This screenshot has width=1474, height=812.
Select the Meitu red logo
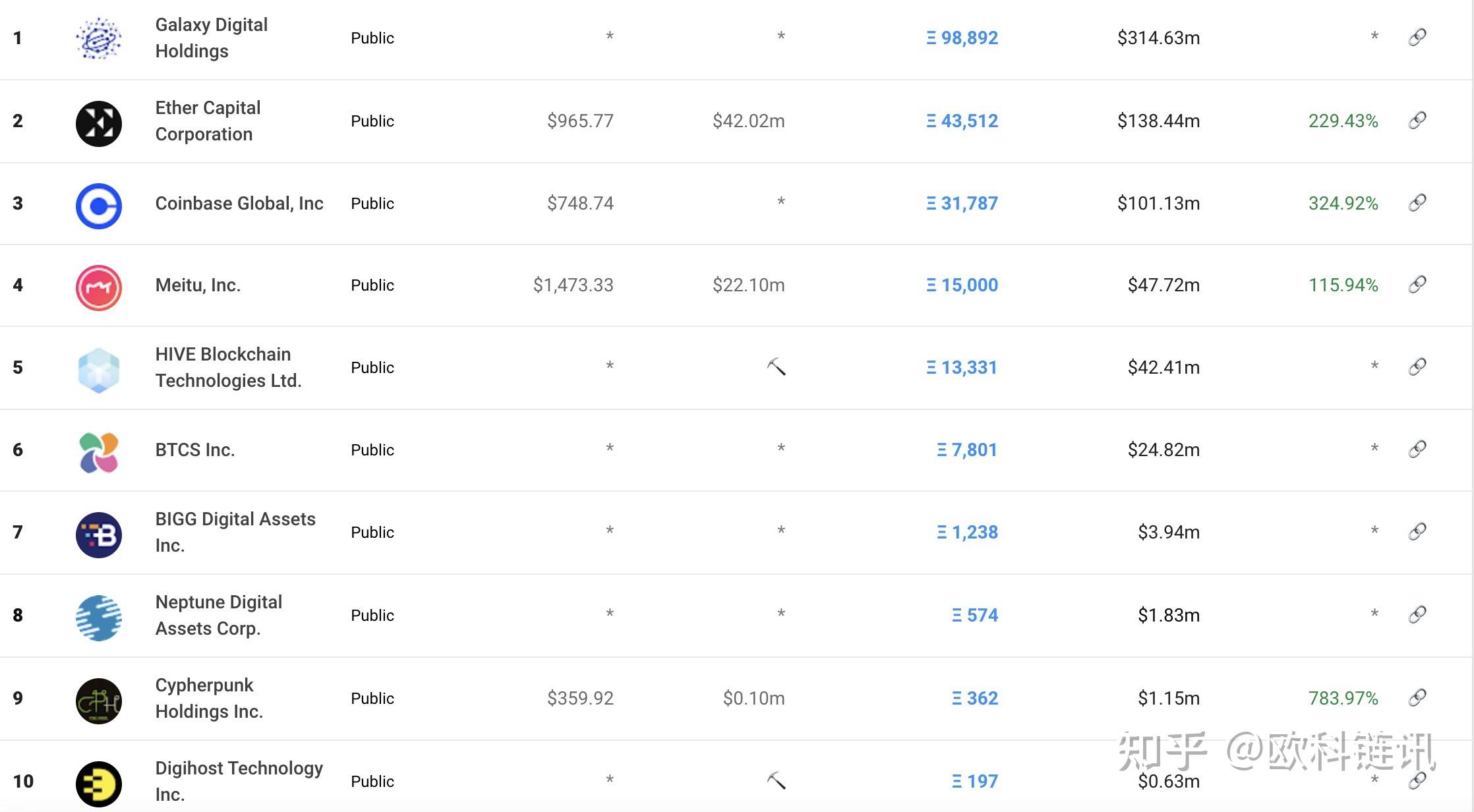point(99,287)
